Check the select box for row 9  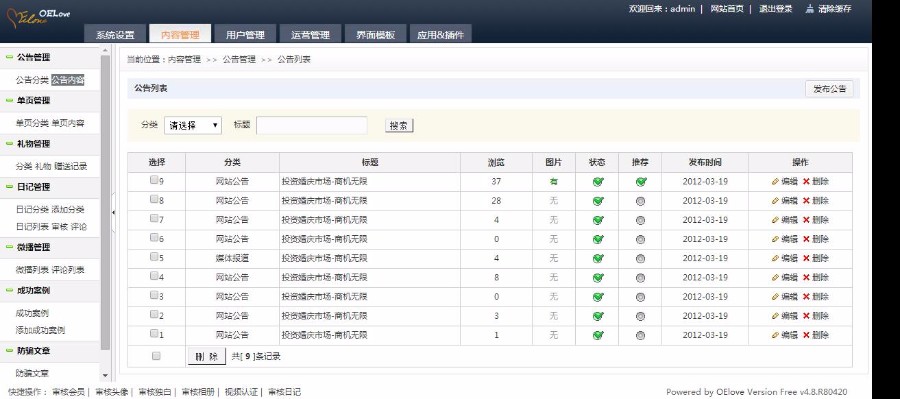tap(154, 180)
